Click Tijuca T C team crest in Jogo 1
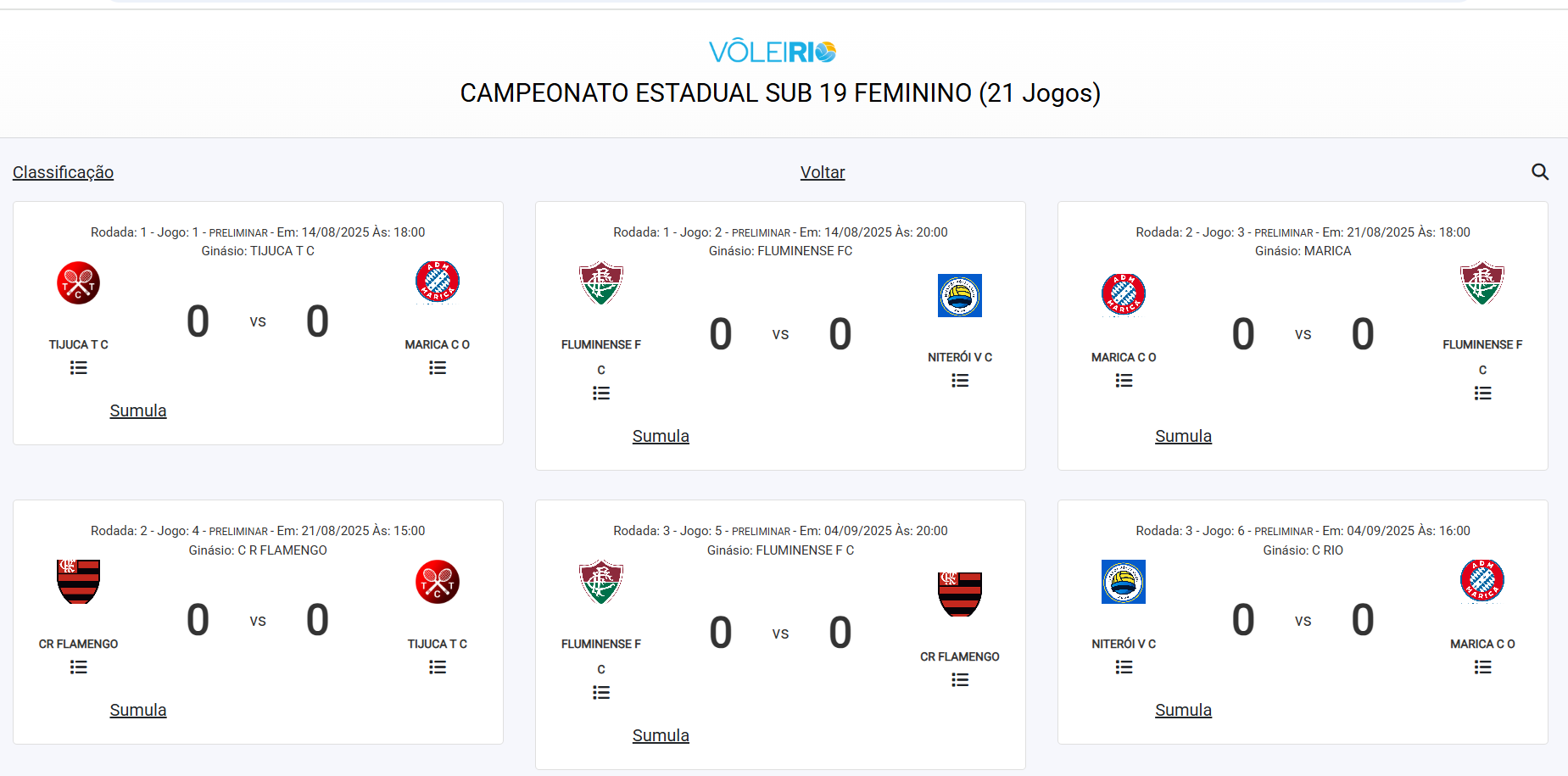1568x776 pixels. click(x=79, y=283)
